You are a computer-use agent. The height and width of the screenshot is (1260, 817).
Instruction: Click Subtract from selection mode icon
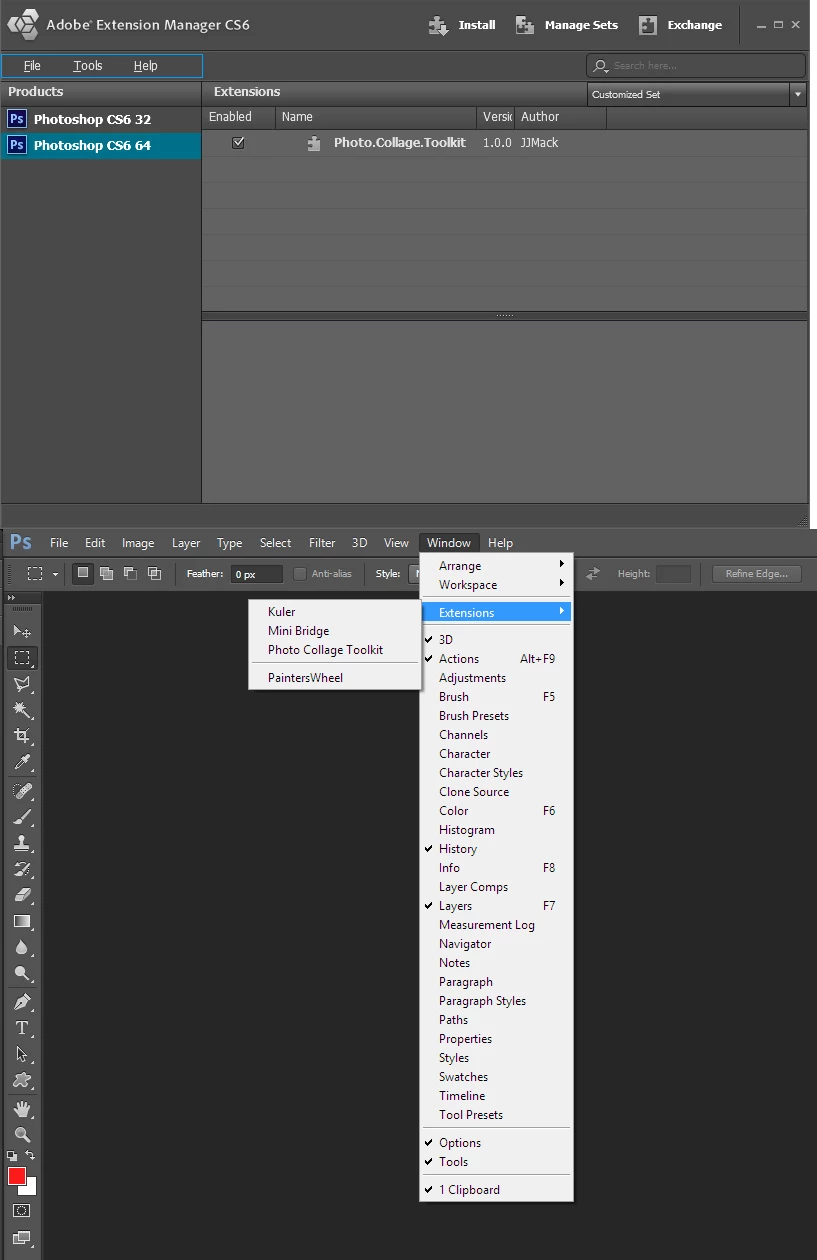(x=130, y=574)
